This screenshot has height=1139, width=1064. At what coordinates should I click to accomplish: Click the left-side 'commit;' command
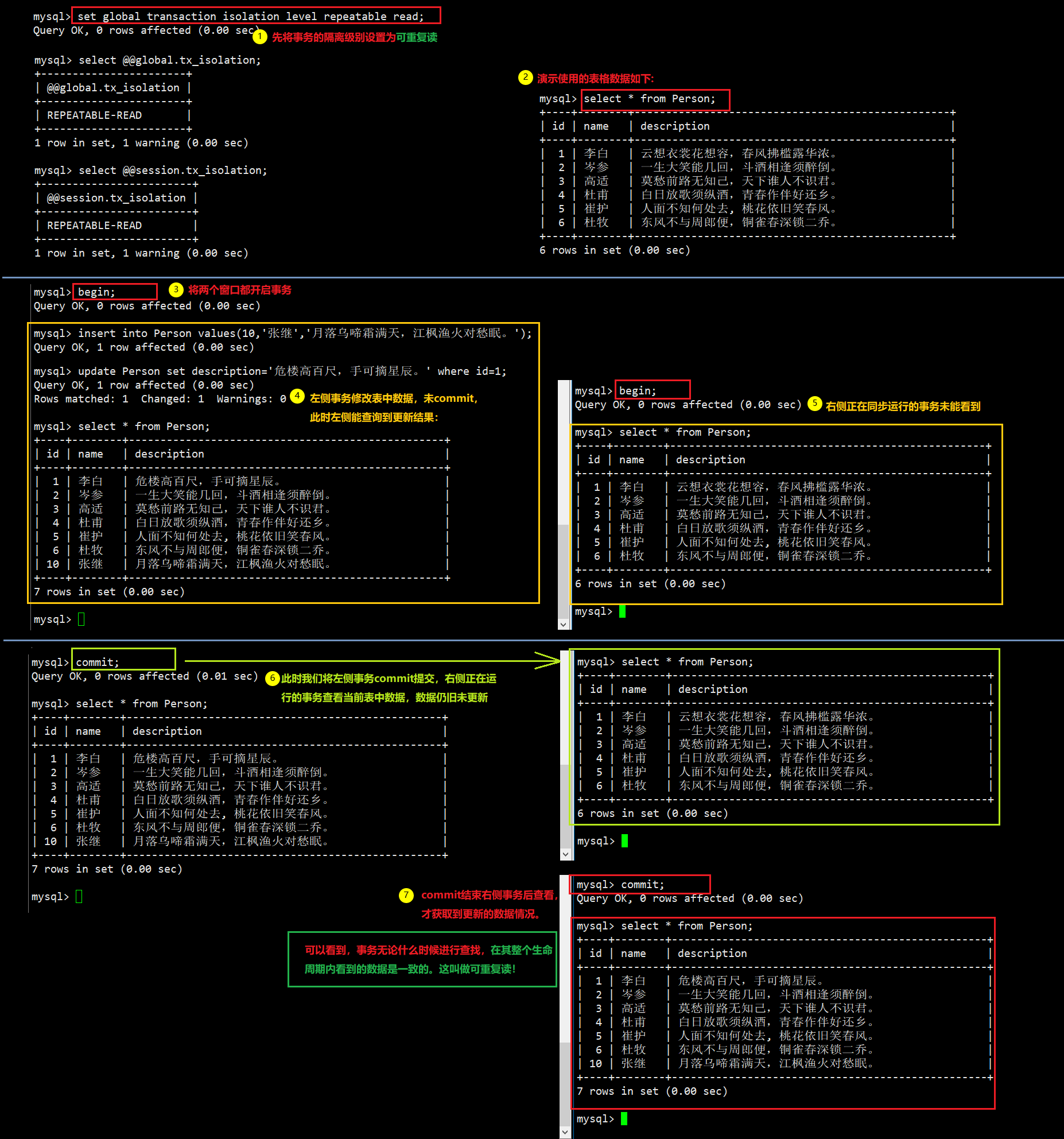(x=98, y=662)
